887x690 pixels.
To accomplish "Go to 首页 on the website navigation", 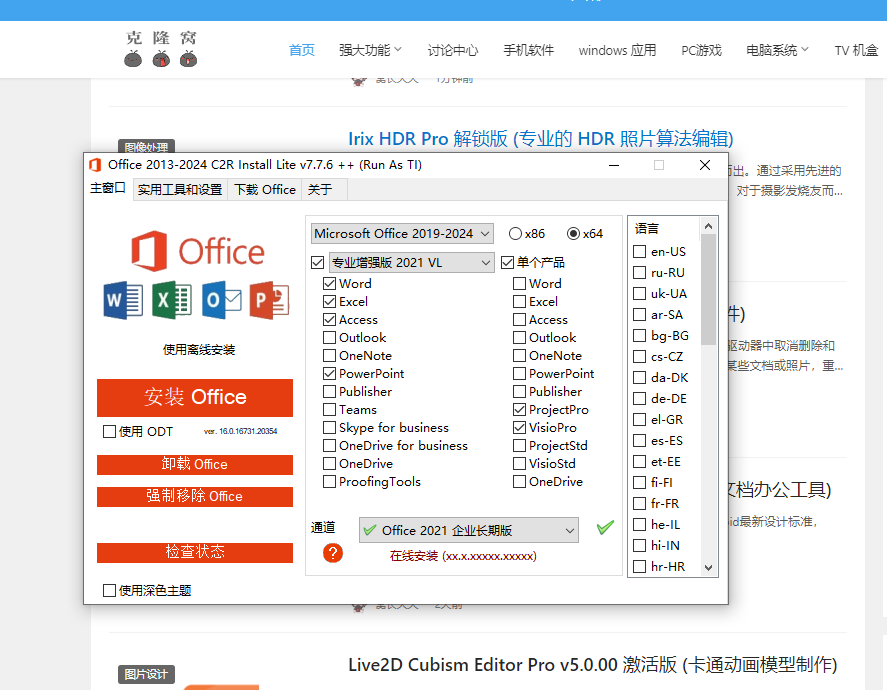I will coord(302,50).
